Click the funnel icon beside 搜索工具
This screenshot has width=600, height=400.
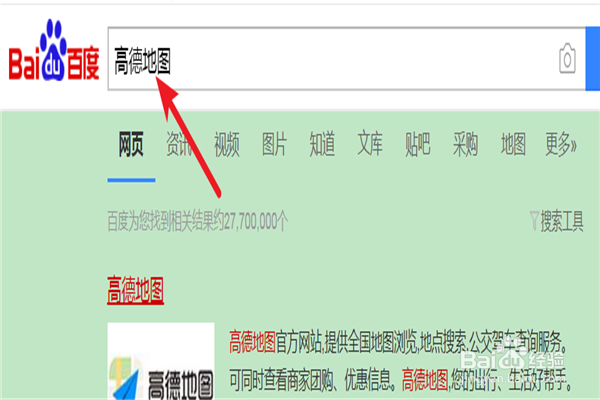534,221
